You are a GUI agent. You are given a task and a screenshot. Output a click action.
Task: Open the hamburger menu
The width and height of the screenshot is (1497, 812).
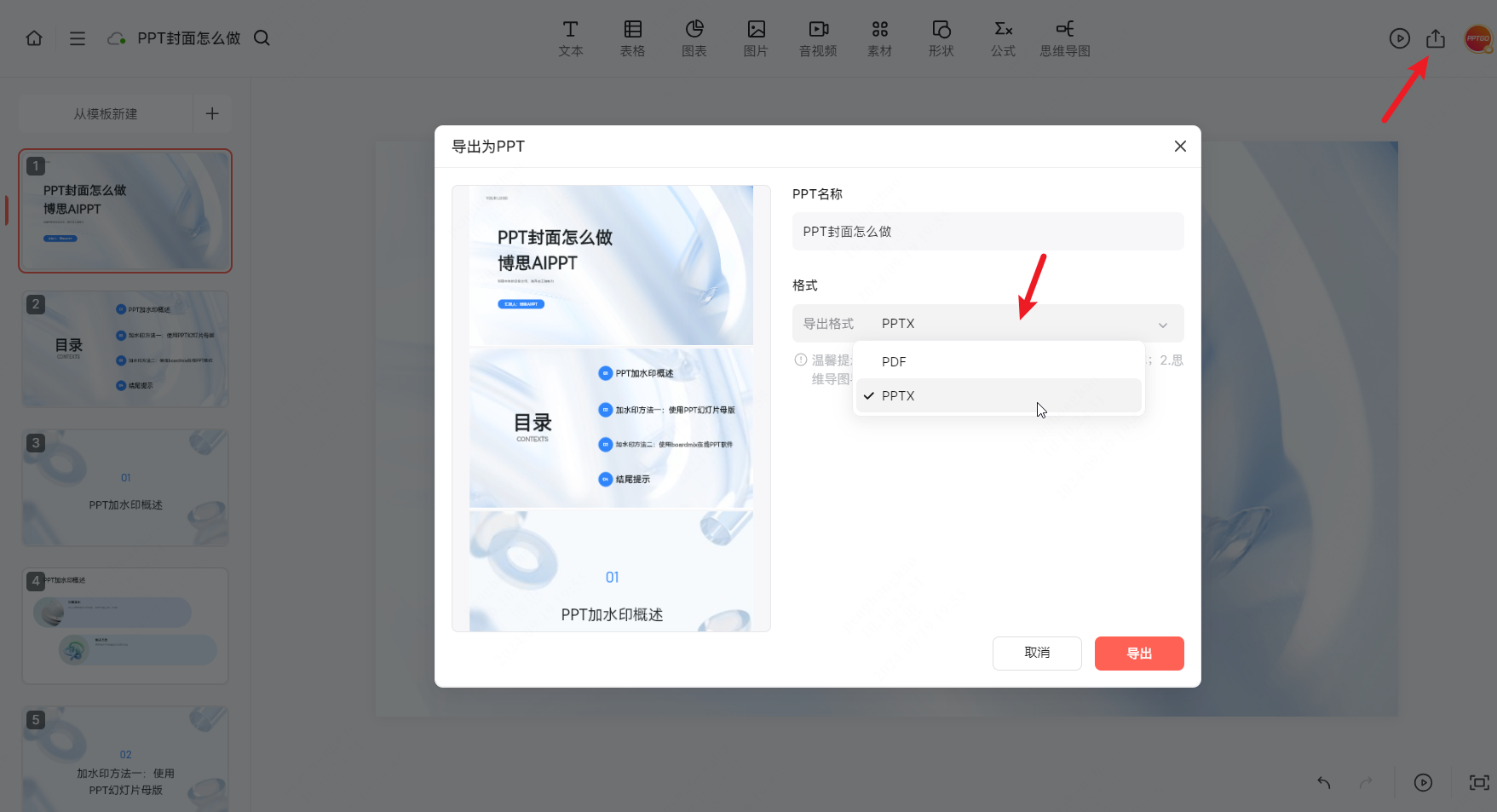78,38
